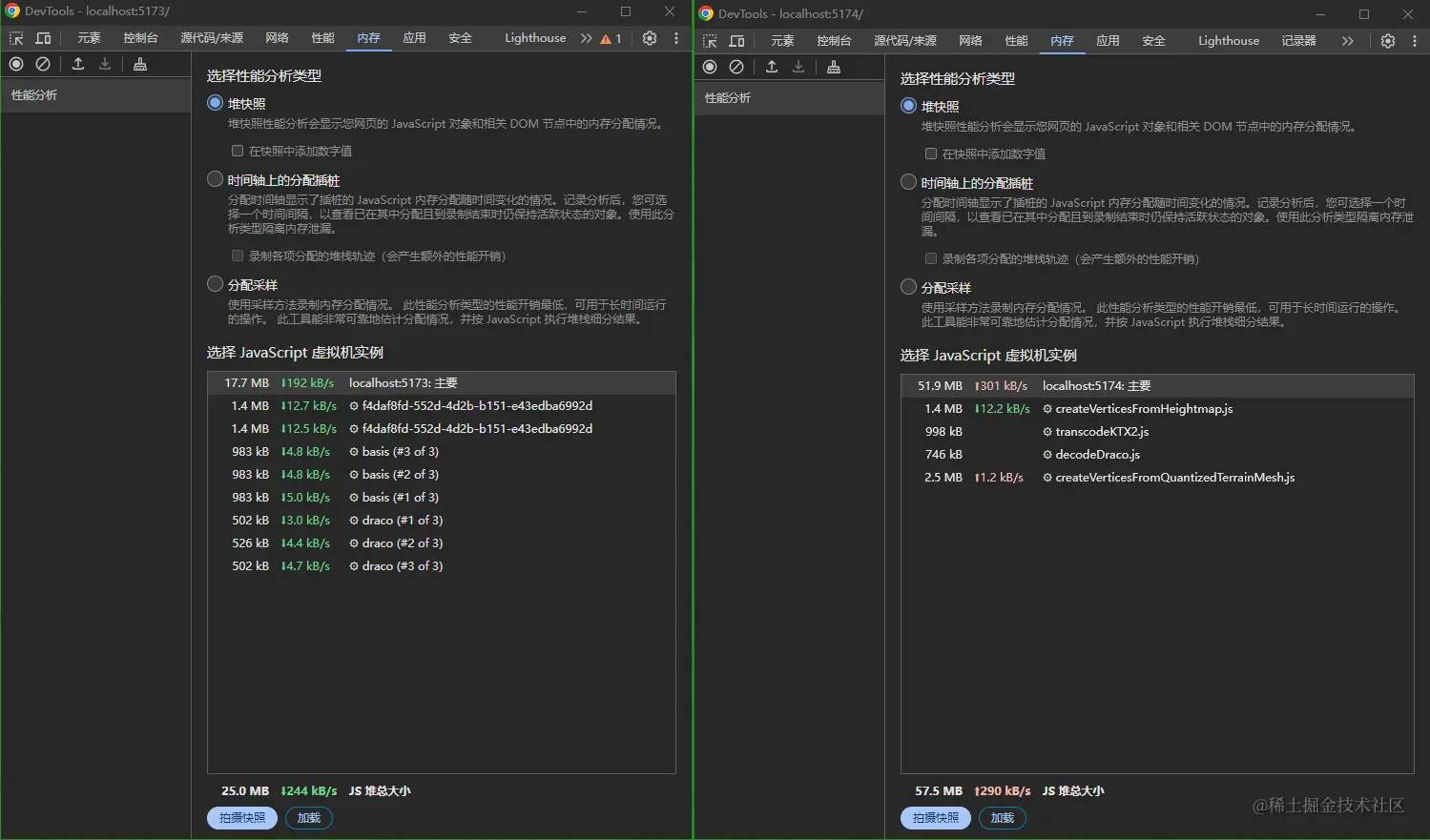
Task: Select 性能分析 sidebar item in right window
Action: [789, 98]
